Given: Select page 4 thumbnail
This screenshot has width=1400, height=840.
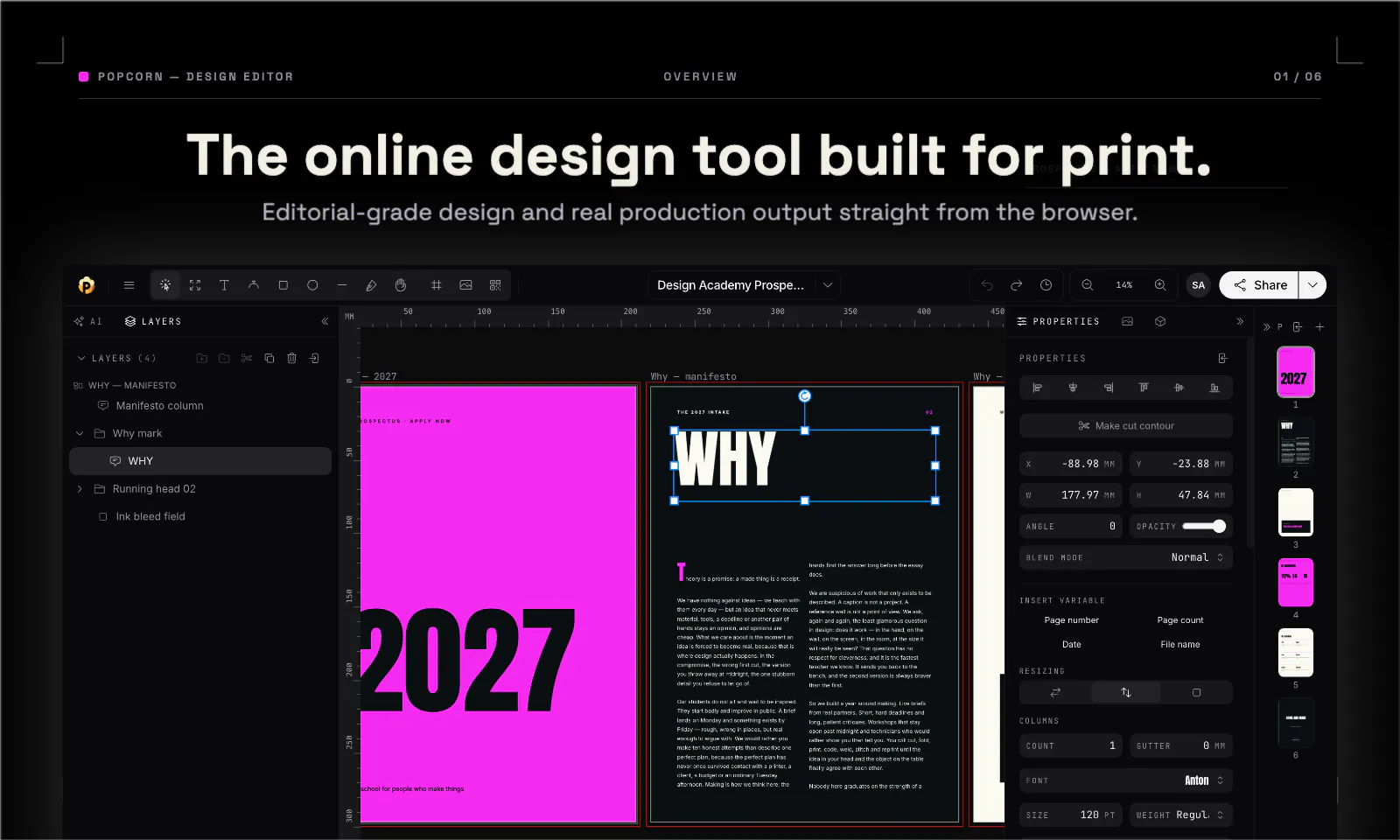Looking at the screenshot, I should click(1296, 583).
